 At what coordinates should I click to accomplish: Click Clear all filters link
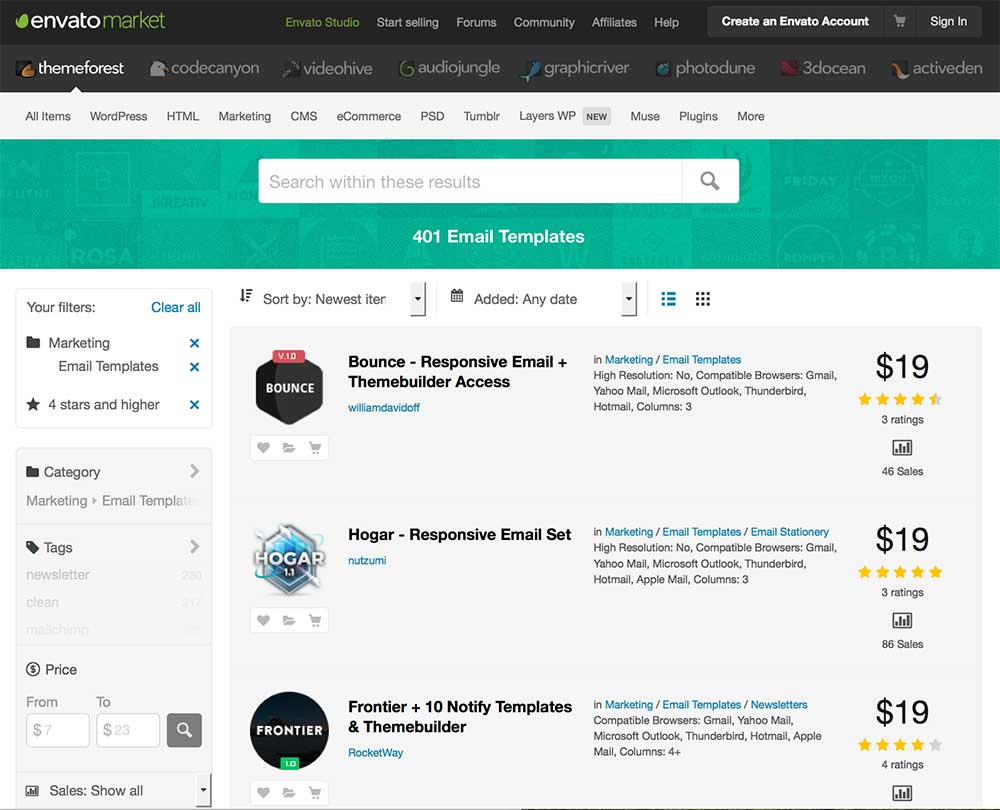coord(175,307)
